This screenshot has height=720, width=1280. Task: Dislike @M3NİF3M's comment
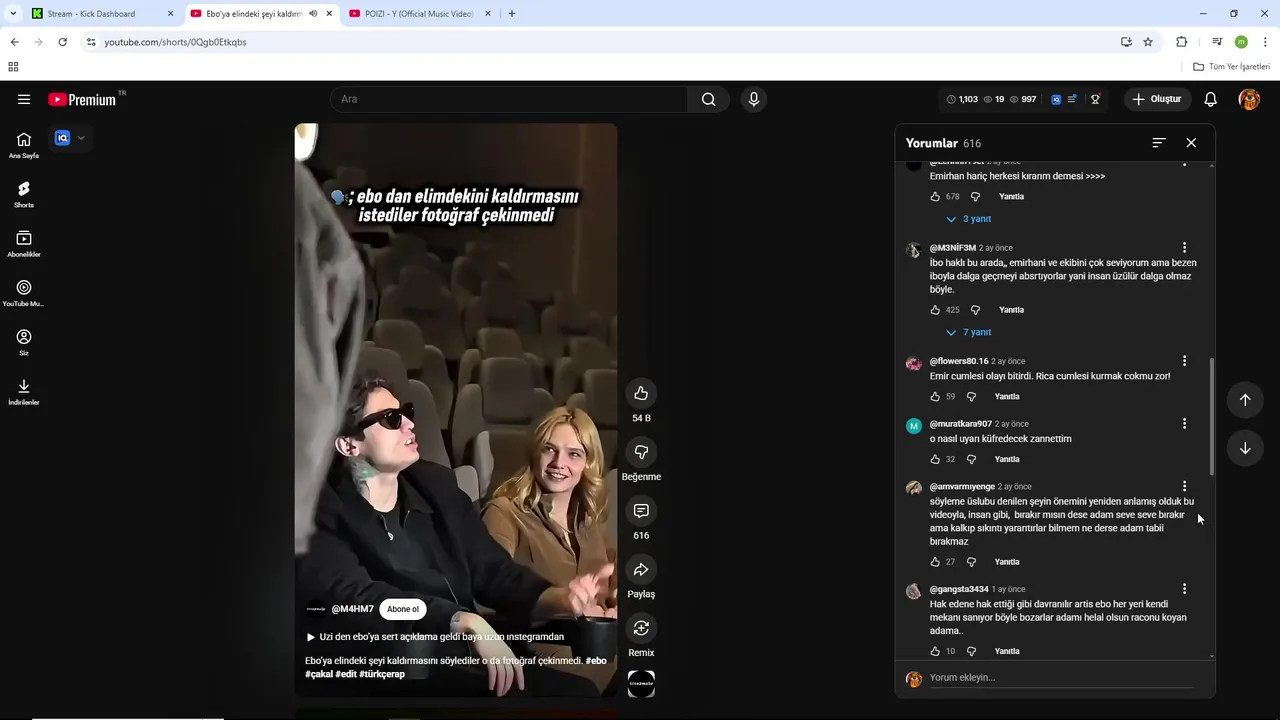pos(975,310)
